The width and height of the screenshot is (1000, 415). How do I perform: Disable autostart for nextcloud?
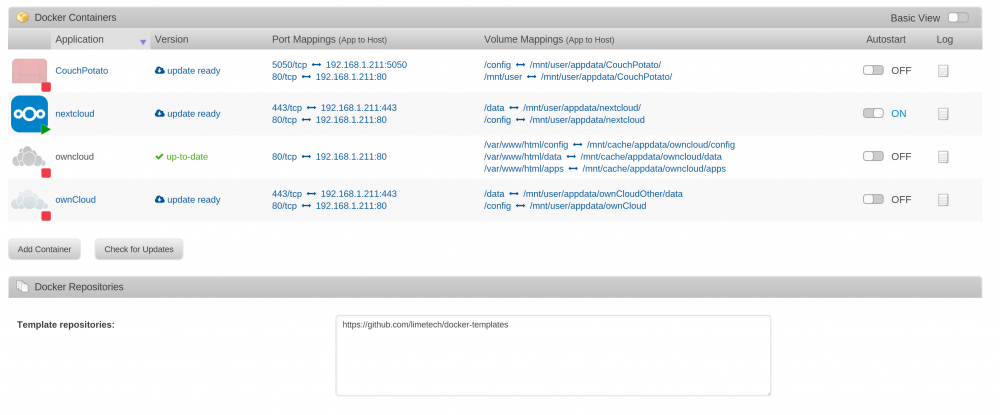873,113
